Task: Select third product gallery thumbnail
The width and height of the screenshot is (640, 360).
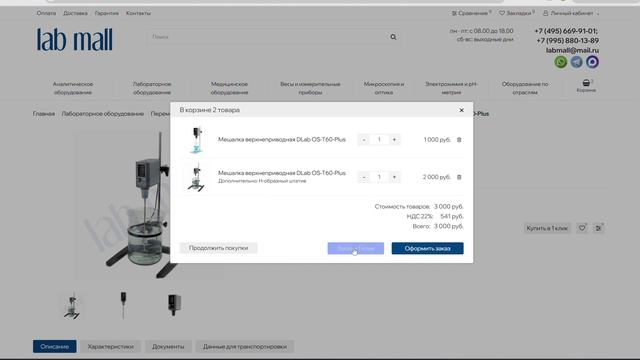Action: point(174,305)
